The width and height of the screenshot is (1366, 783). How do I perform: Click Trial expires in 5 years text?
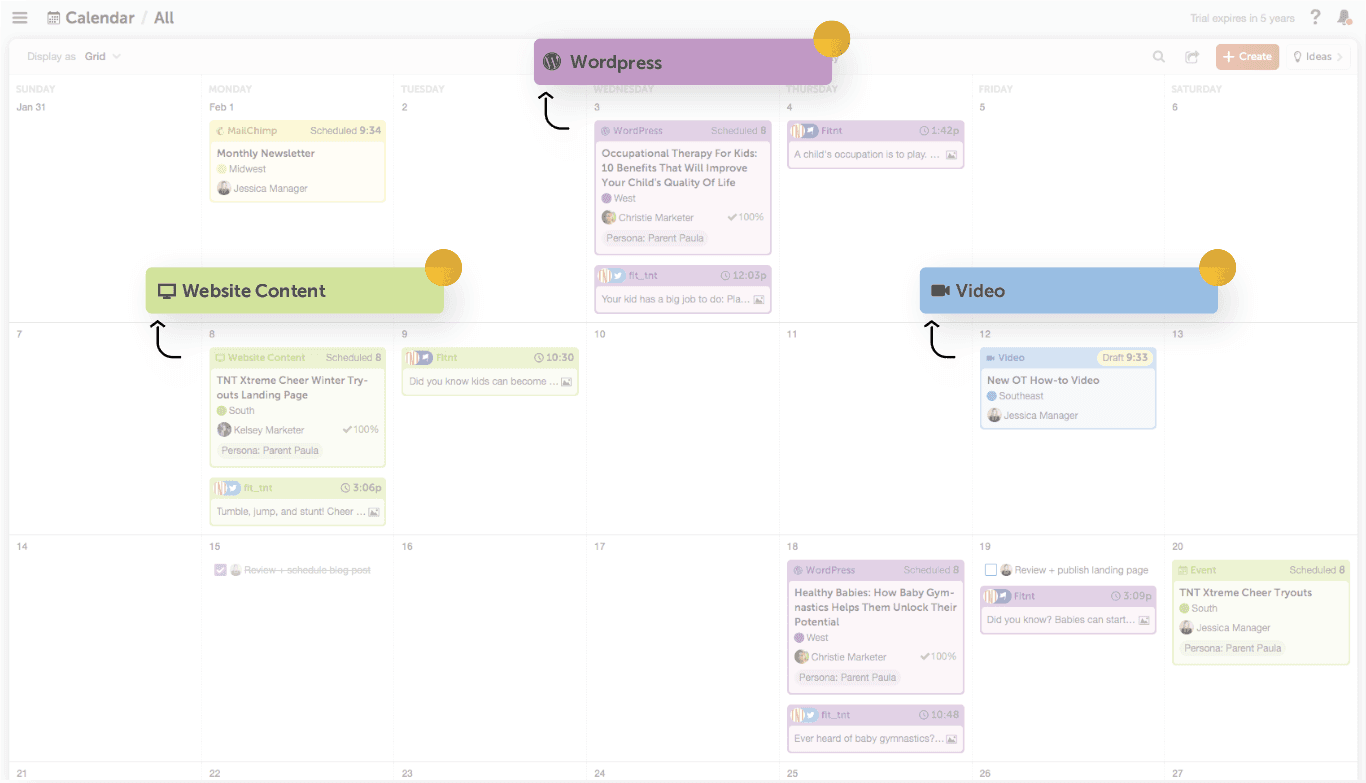click(1242, 18)
